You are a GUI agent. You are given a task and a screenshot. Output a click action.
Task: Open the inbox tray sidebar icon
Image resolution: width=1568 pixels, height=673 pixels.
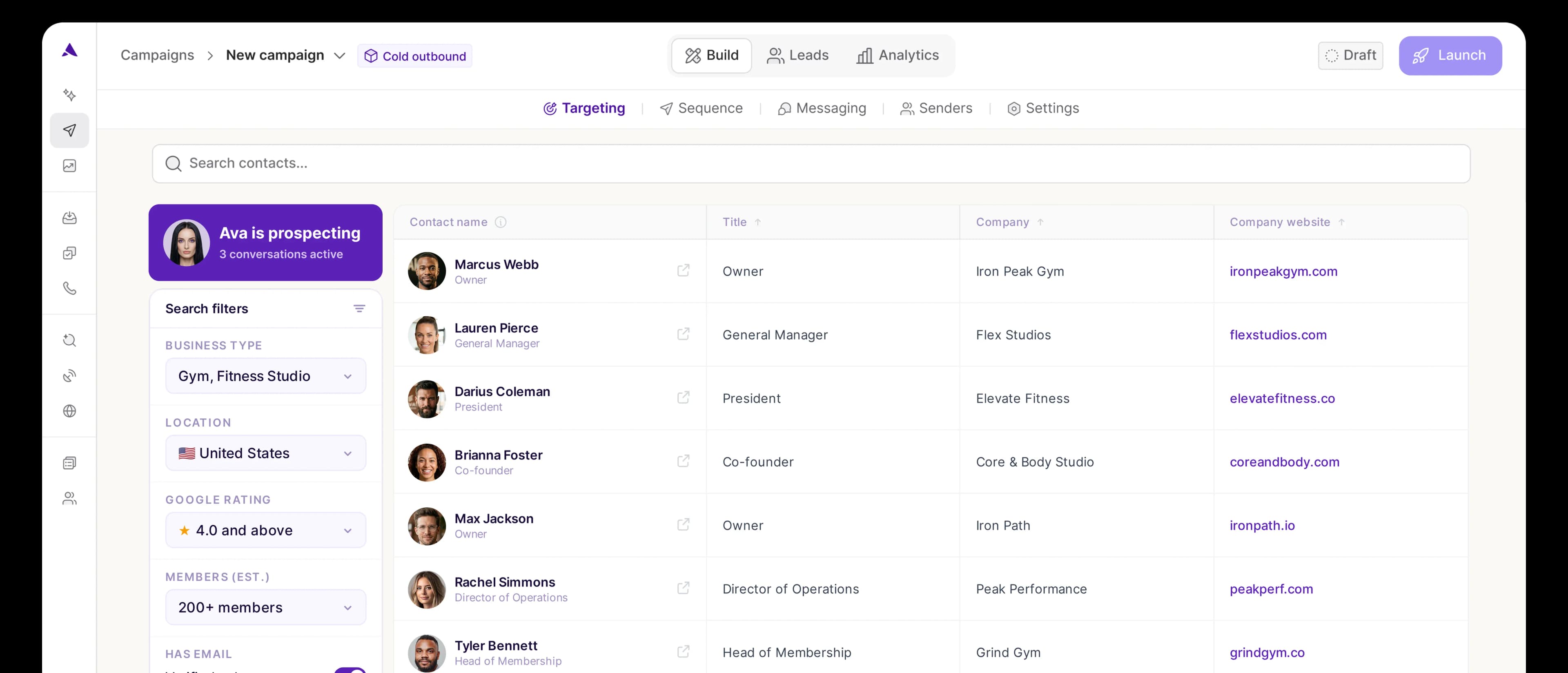coord(69,218)
